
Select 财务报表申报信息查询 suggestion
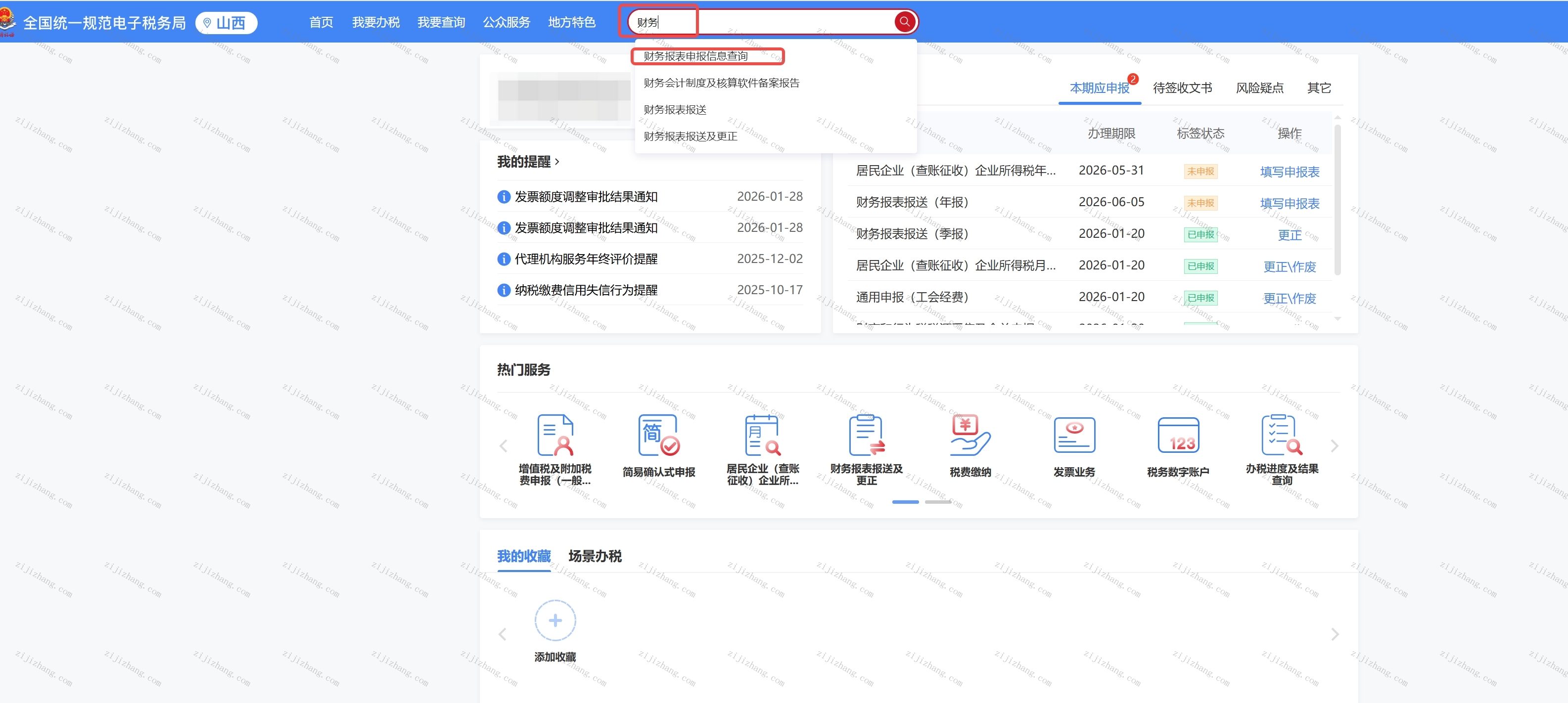tap(696, 56)
